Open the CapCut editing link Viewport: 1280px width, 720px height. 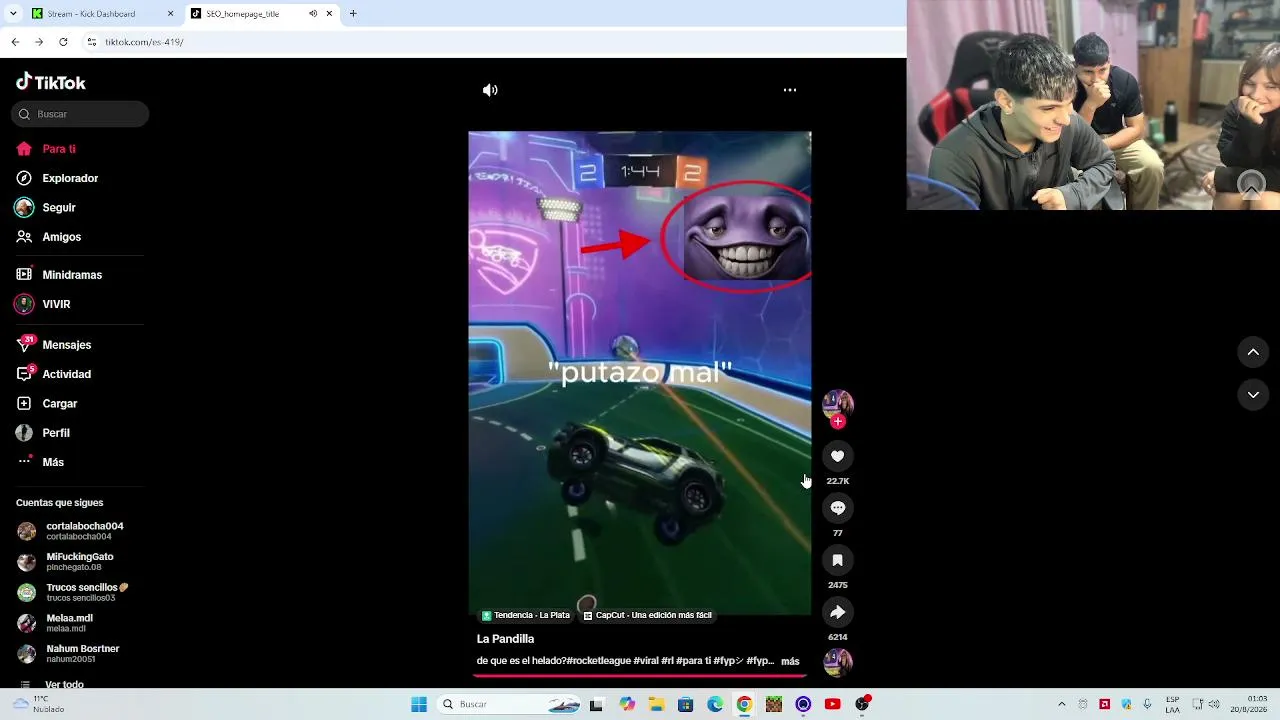(648, 615)
